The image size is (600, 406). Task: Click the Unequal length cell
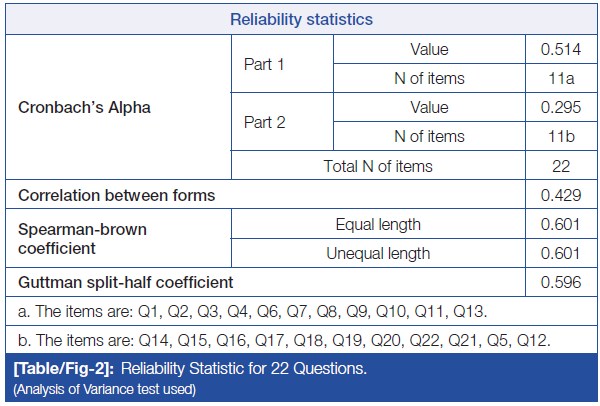pyautogui.click(x=380, y=253)
